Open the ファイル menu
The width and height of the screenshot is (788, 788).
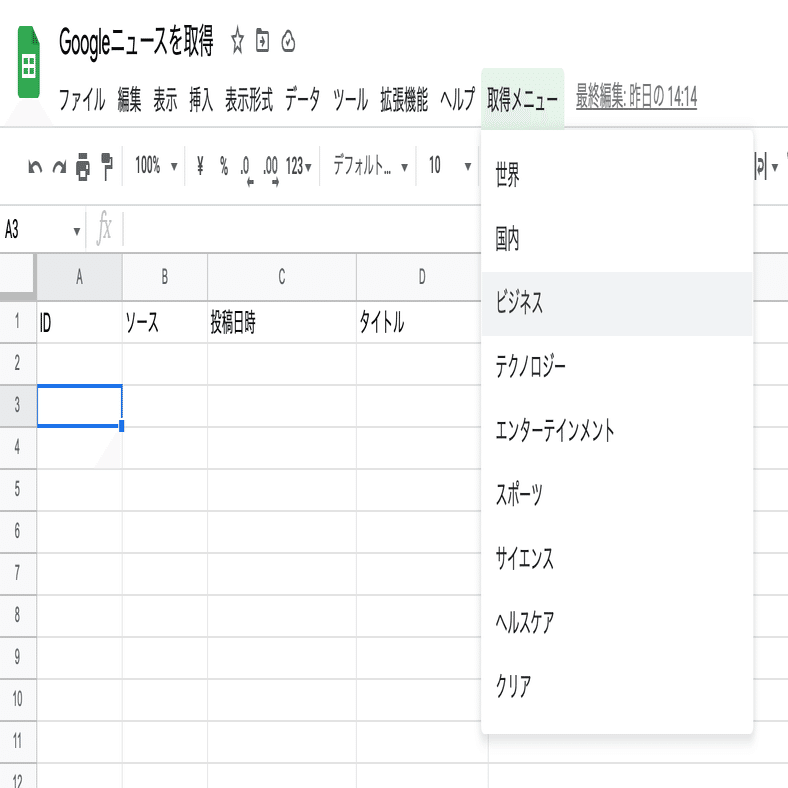(82, 99)
